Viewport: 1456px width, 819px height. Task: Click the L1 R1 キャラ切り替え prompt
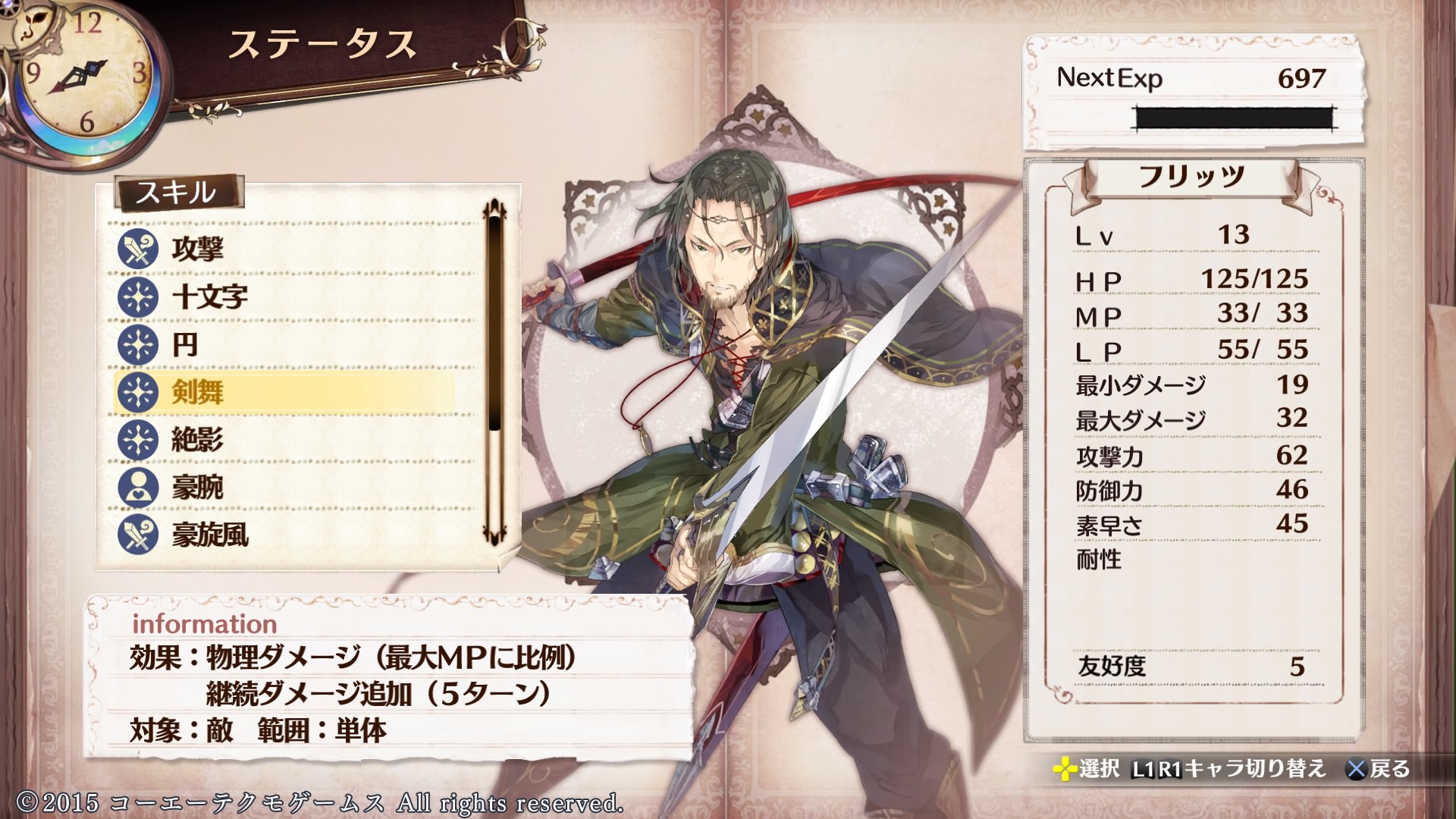[x=1228, y=769]
